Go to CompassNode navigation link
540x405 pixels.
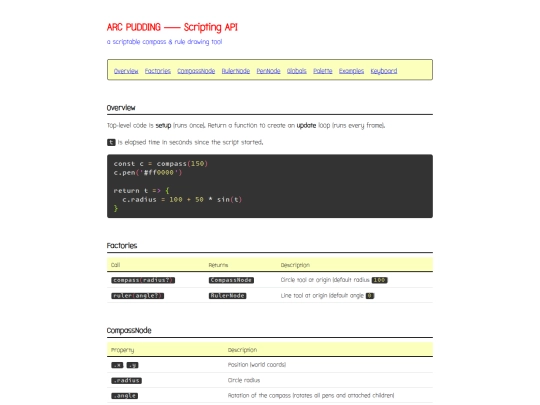[x=196, y=71]
